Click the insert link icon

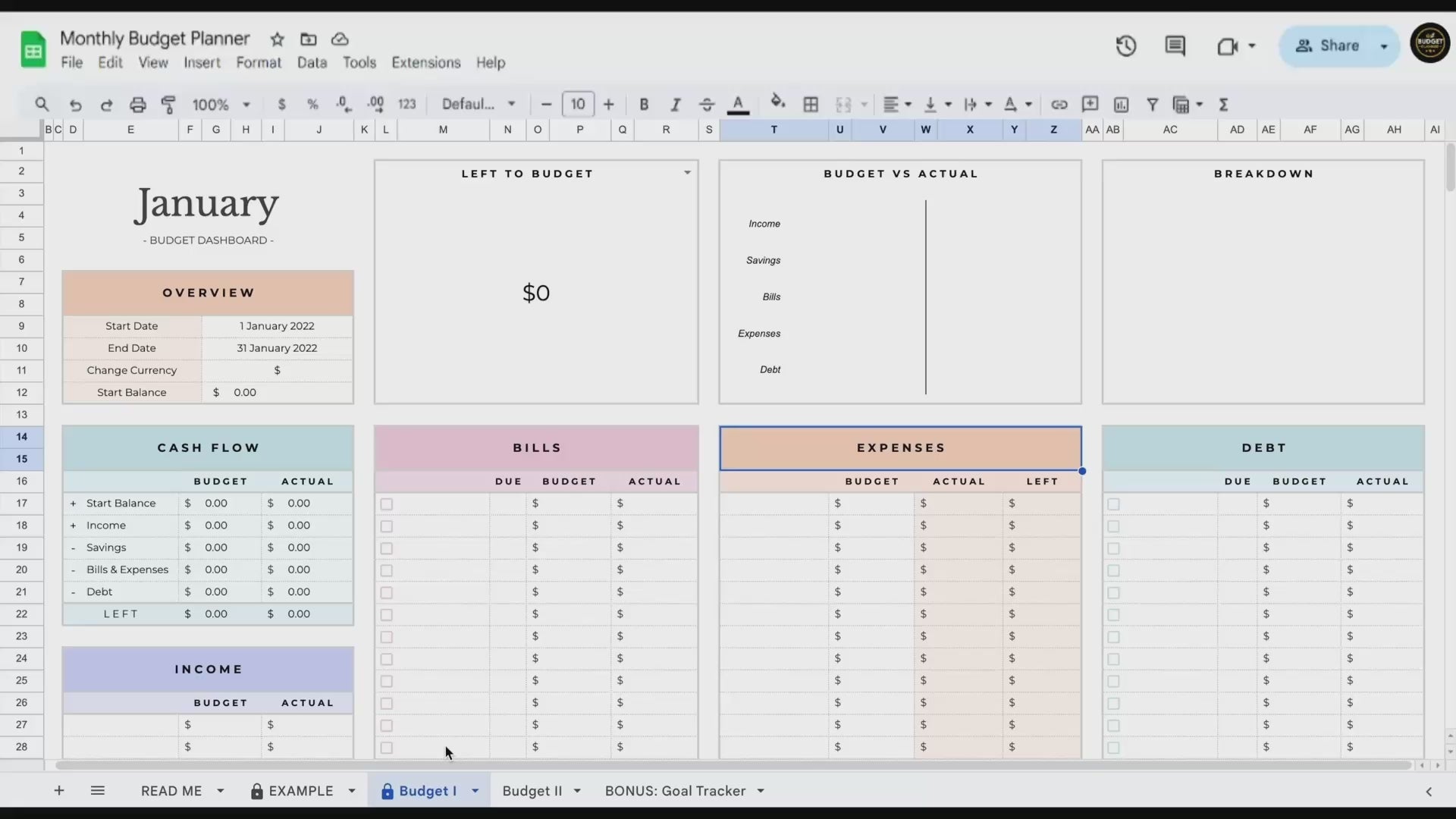coord(1059,104)
